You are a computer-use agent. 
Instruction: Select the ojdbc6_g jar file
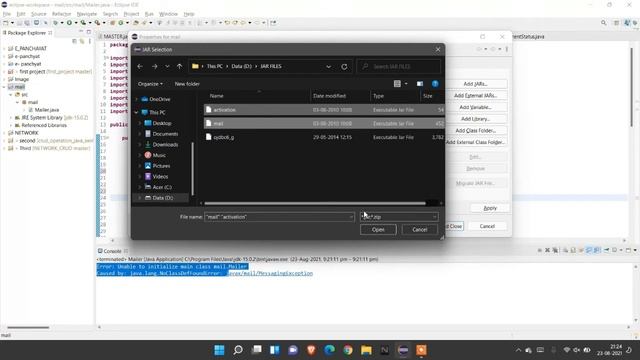tap(324, 137)
